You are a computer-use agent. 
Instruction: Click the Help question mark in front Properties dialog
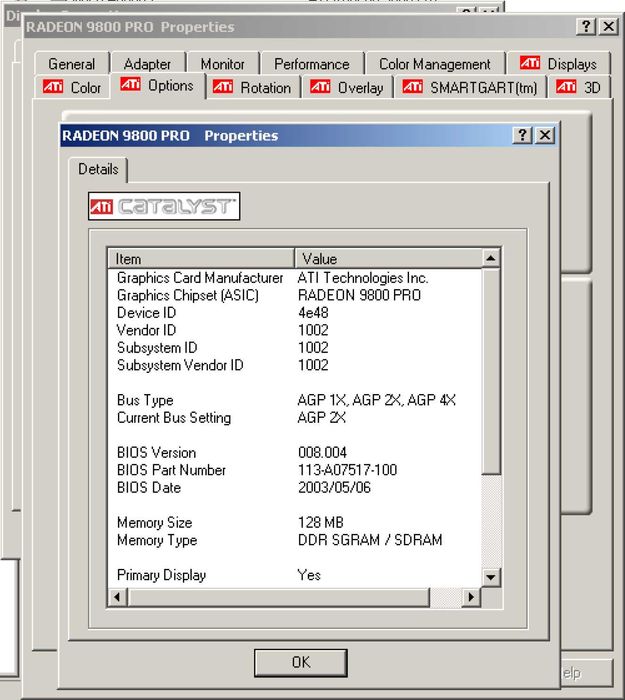522,135
